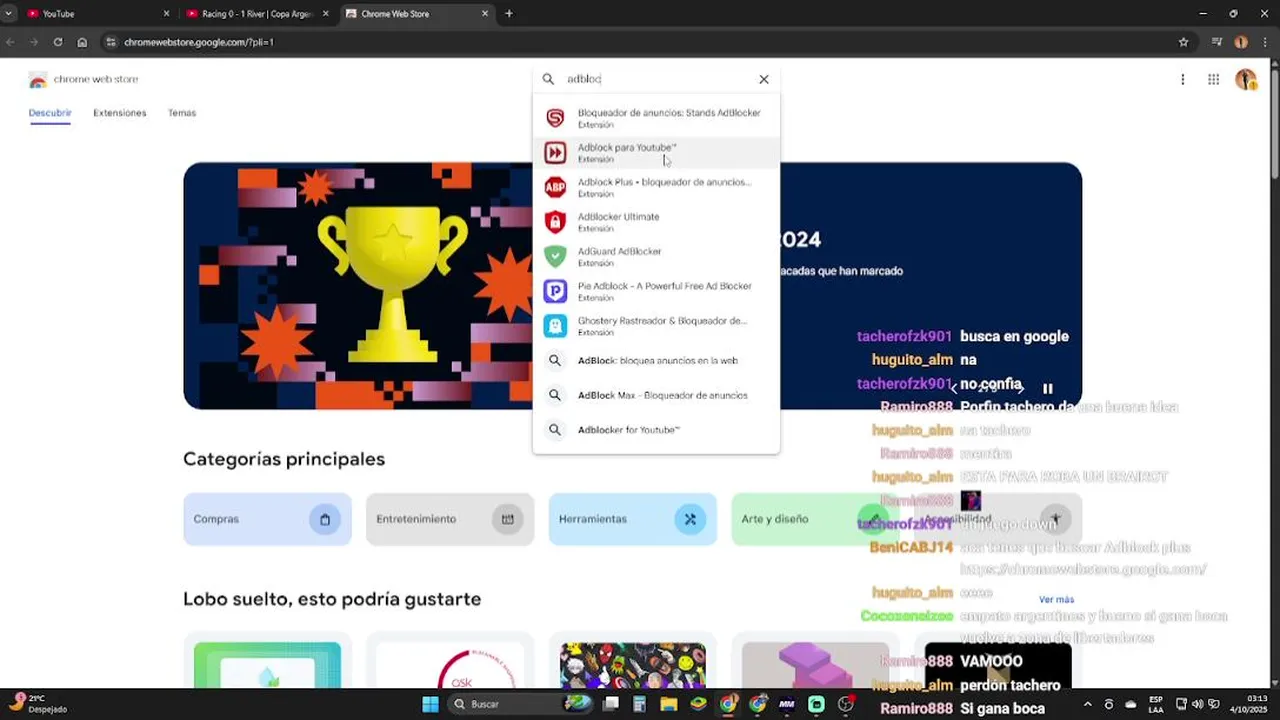This screenshot has height=720, width=1280.
Task: Open the weather widget showing 21°C
Action: tap(40, 704)
